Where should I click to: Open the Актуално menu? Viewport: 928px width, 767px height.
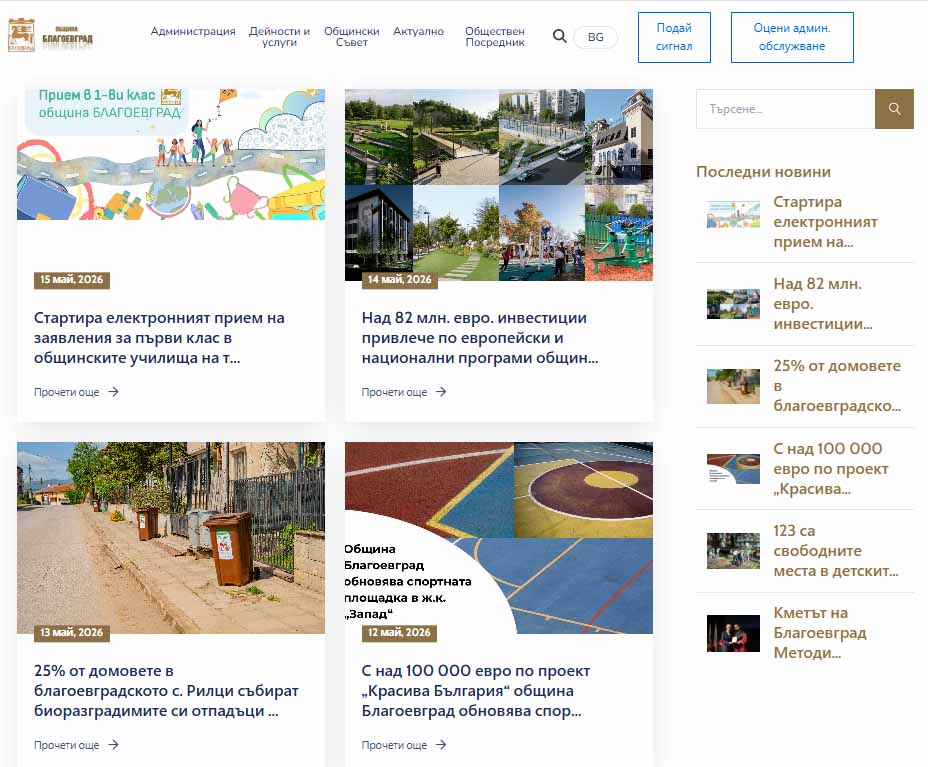point(418,31)
